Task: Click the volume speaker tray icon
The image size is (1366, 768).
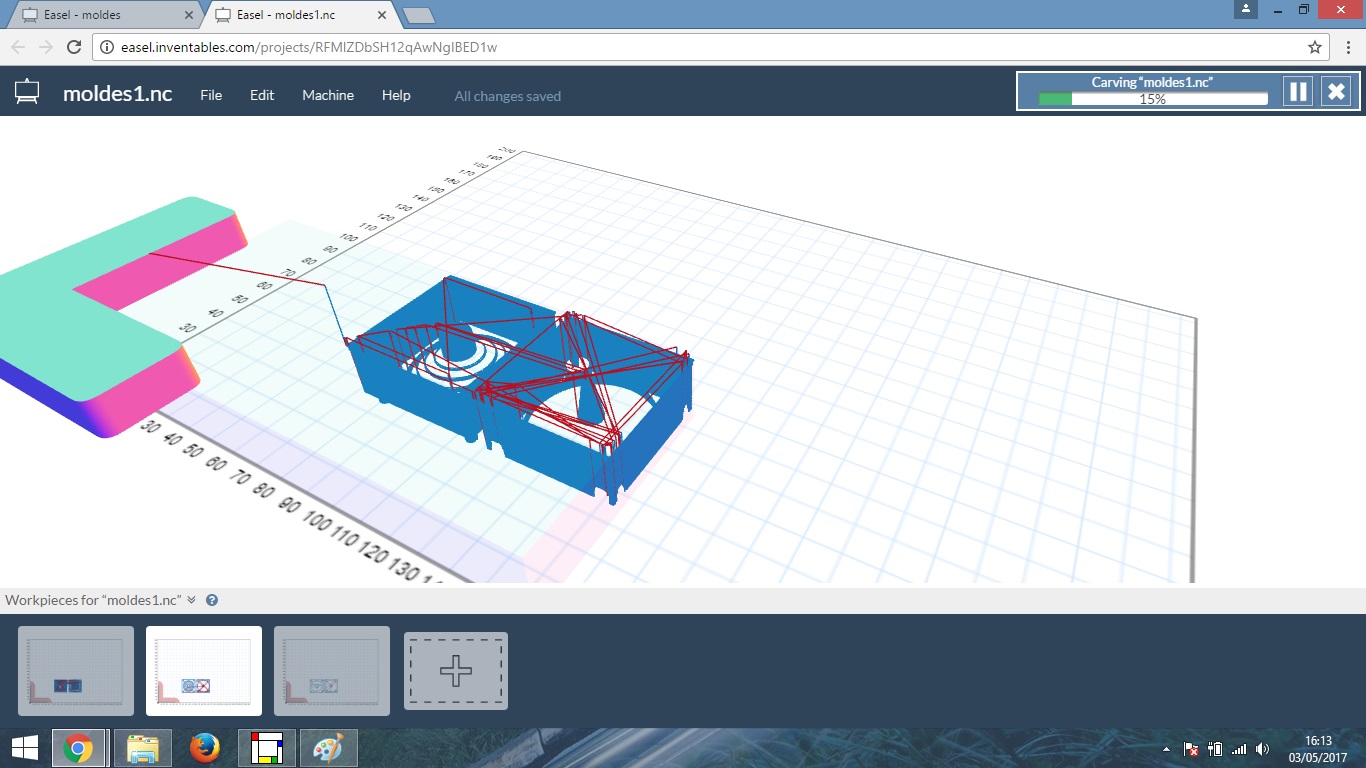Action: click(x=1263, y=749)
